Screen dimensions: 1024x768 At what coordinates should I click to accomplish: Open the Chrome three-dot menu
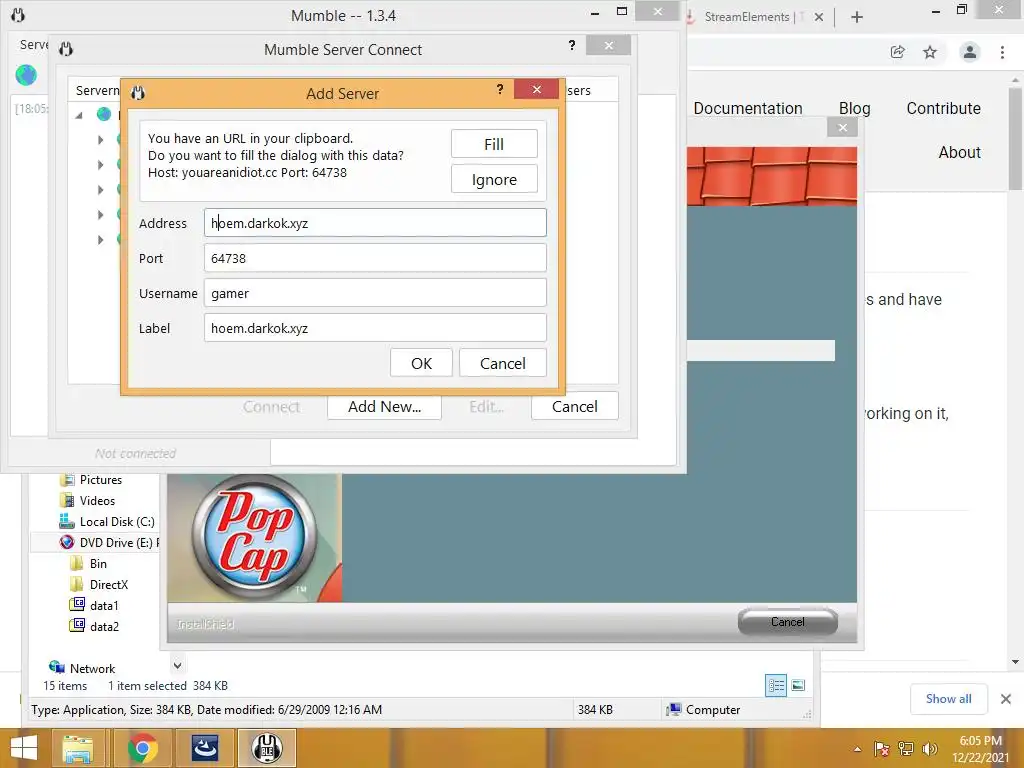click(x=1002, y=52)
